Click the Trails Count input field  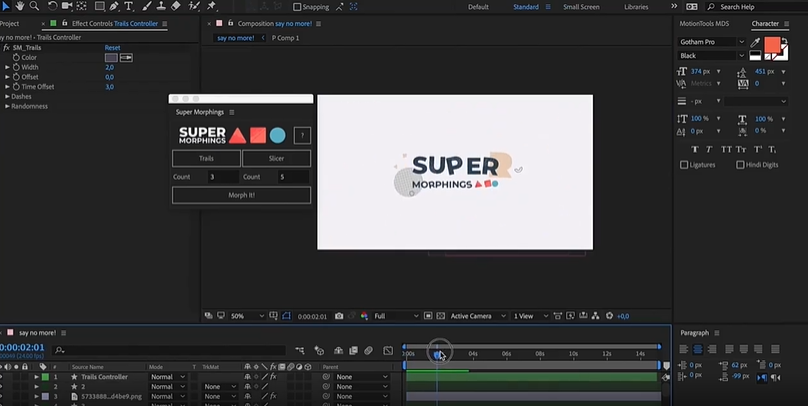coord(223,177)
